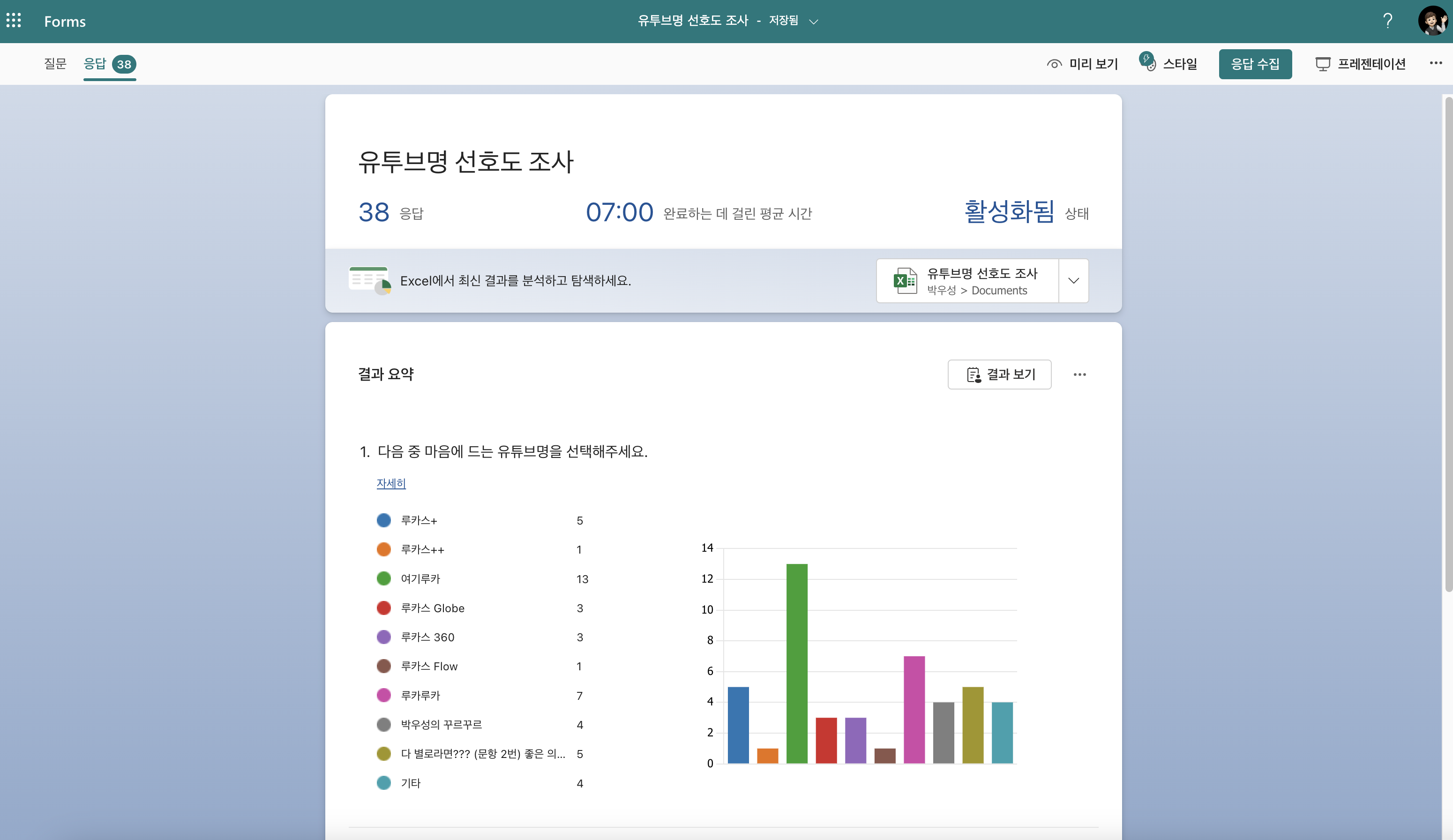Click the Forms home title
The image size is (1453, 840).
(65, 22)
